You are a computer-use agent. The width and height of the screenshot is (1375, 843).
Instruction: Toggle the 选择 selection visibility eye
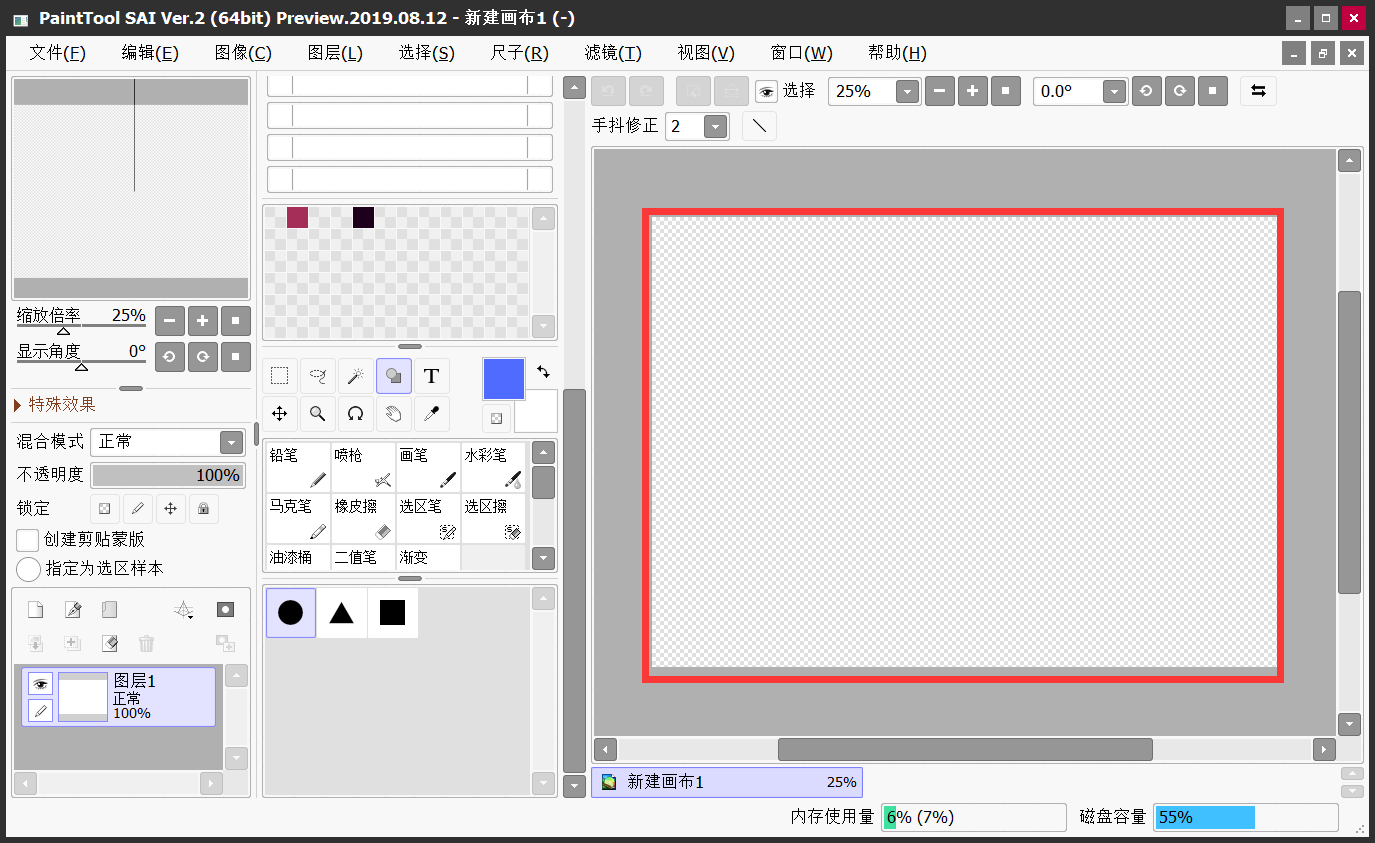tap(766, 92)
